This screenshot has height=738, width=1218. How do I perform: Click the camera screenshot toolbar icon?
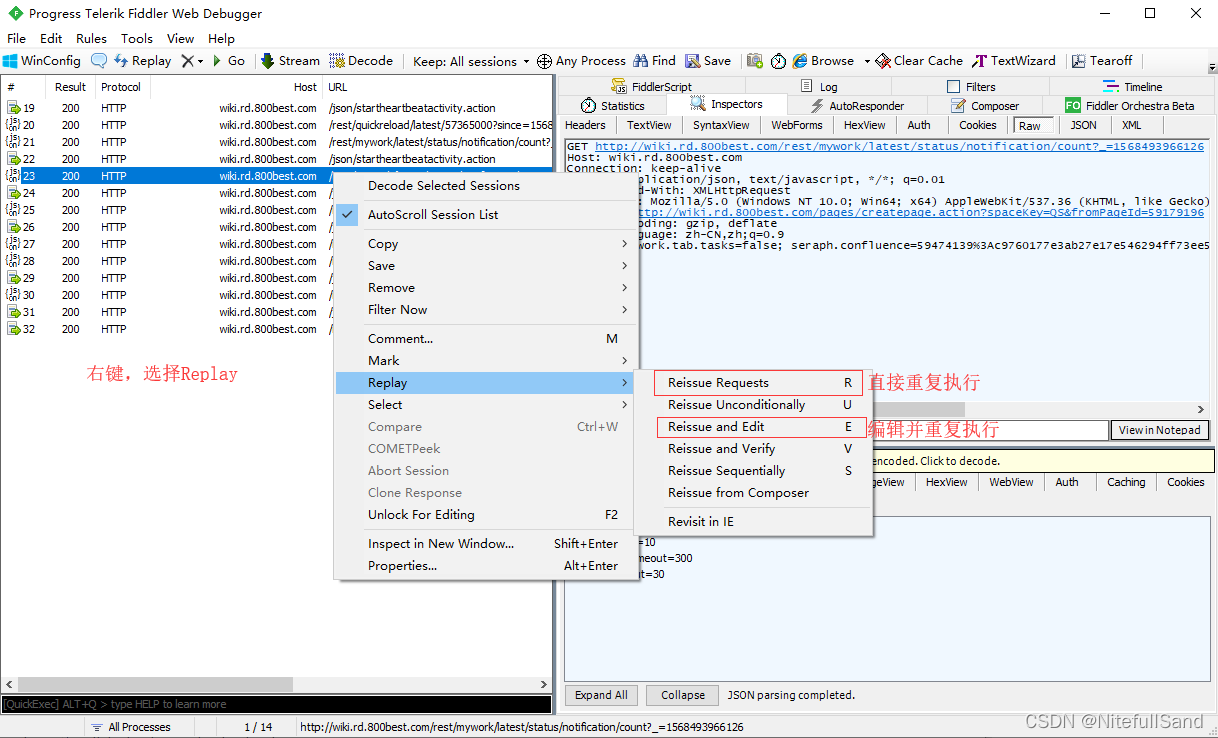755,61
